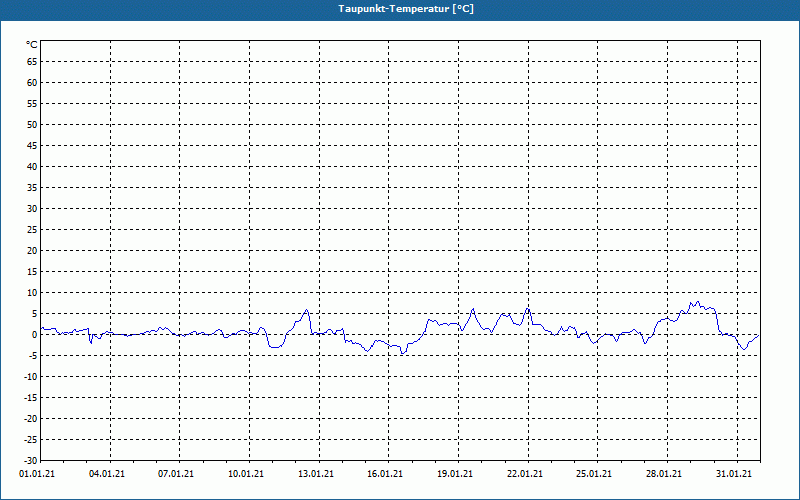Click the 10.01.21 date label
Viewport: 800px width, 500px height.
click(x=246, y=474)
